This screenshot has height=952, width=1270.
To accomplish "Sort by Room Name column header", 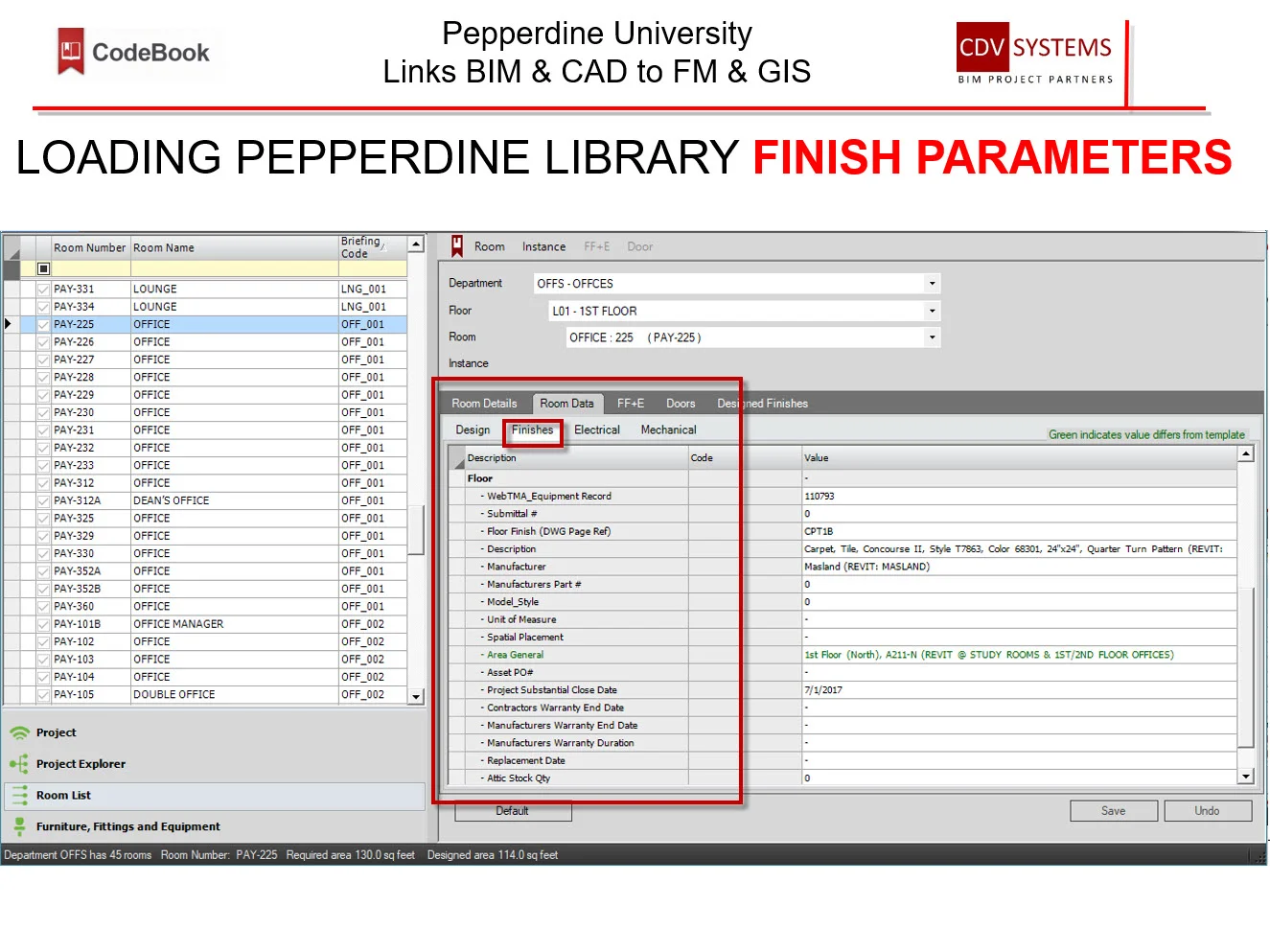I will [234, 248].
